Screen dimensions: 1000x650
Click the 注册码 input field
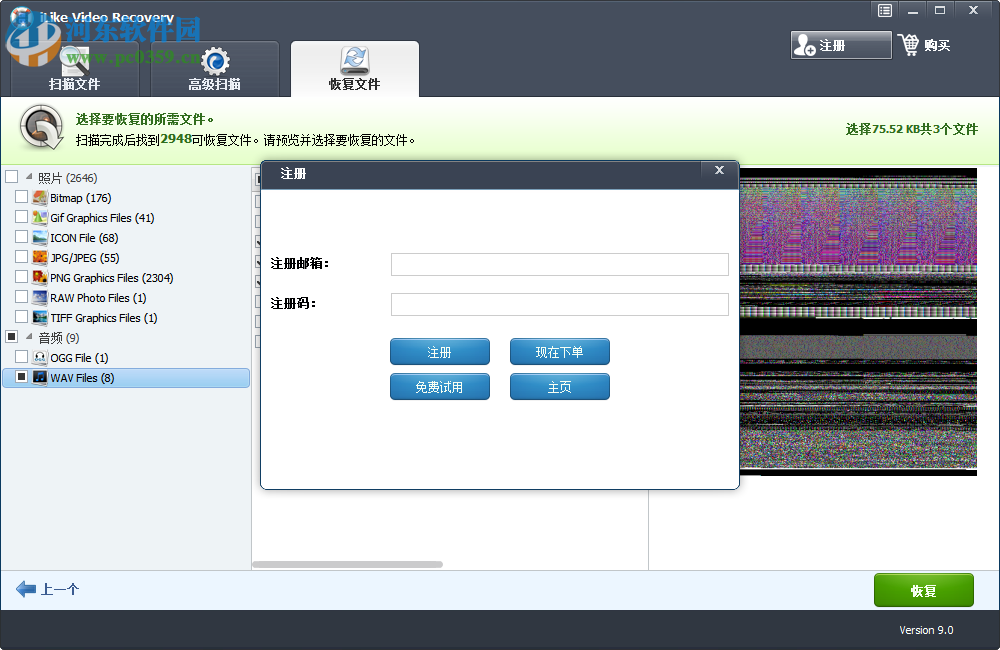(559, 304)
